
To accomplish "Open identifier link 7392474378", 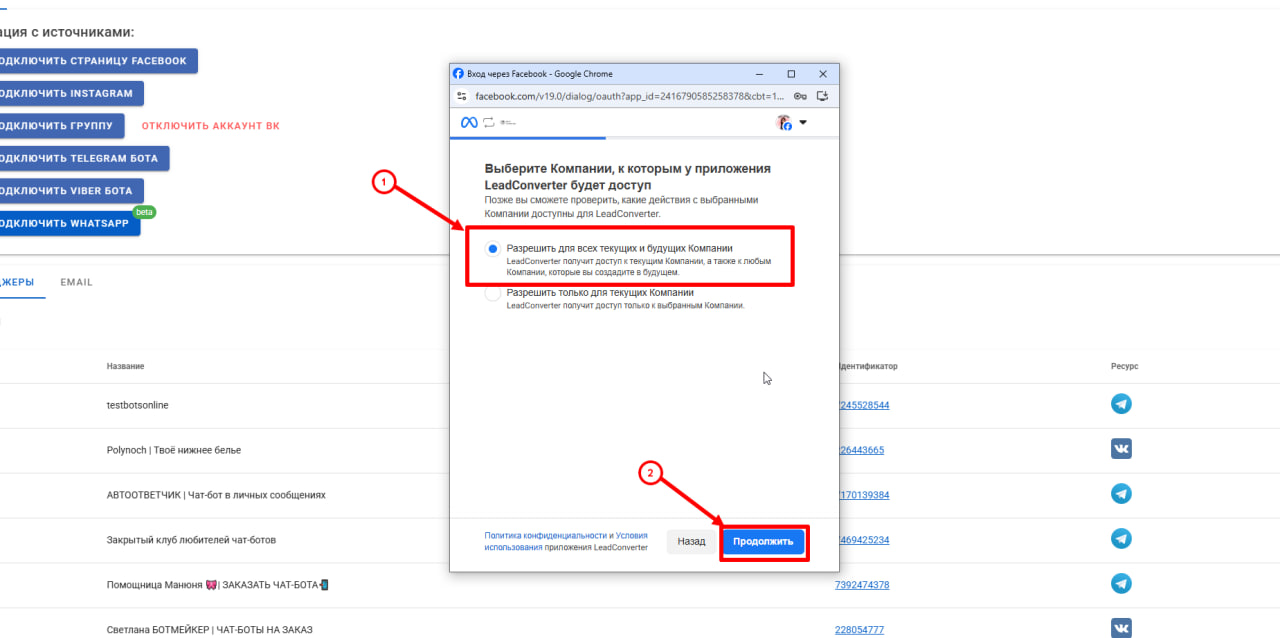I will [x=861, y=585].
